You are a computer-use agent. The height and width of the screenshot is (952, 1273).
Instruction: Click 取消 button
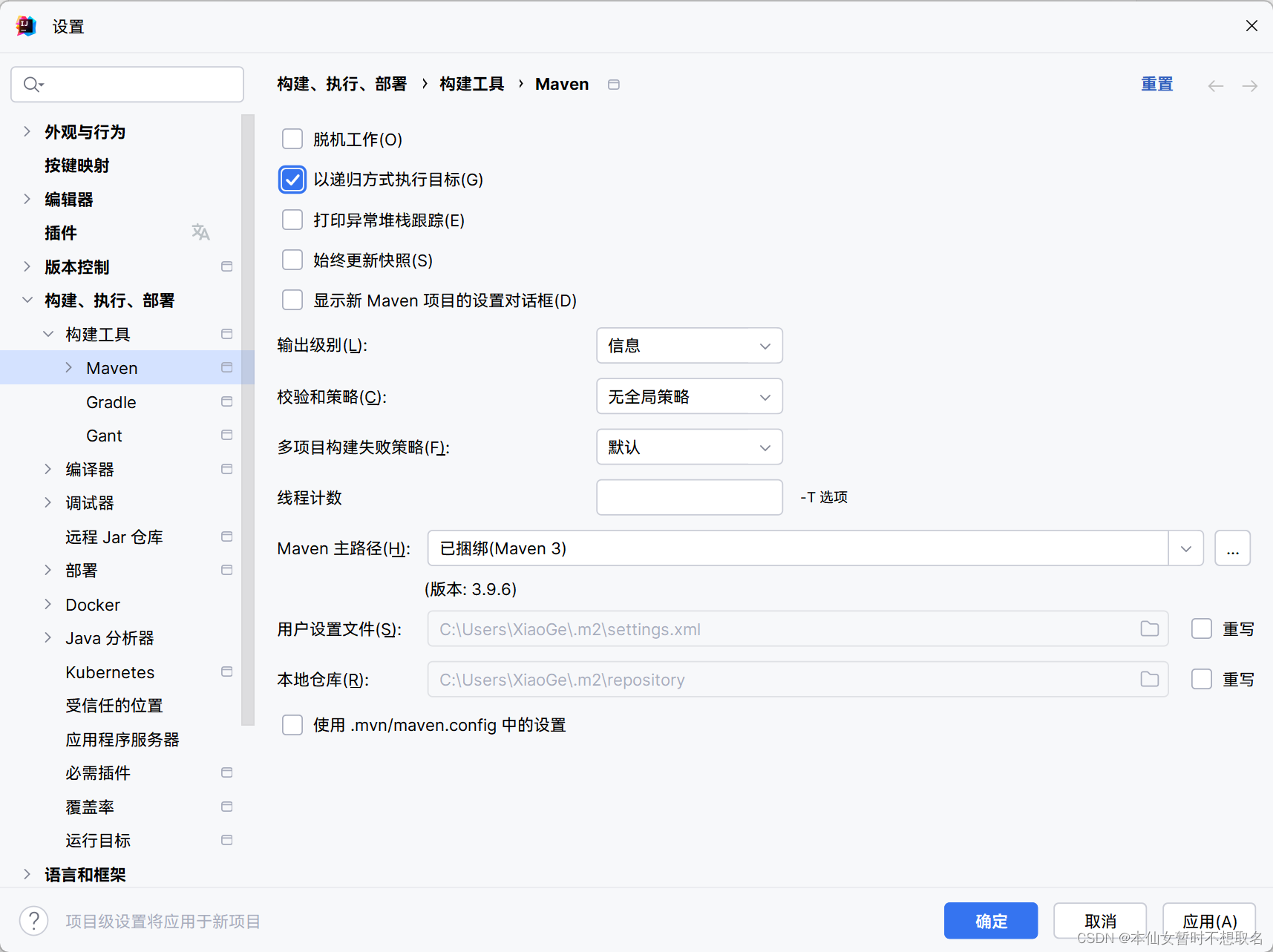(1100, 921)
